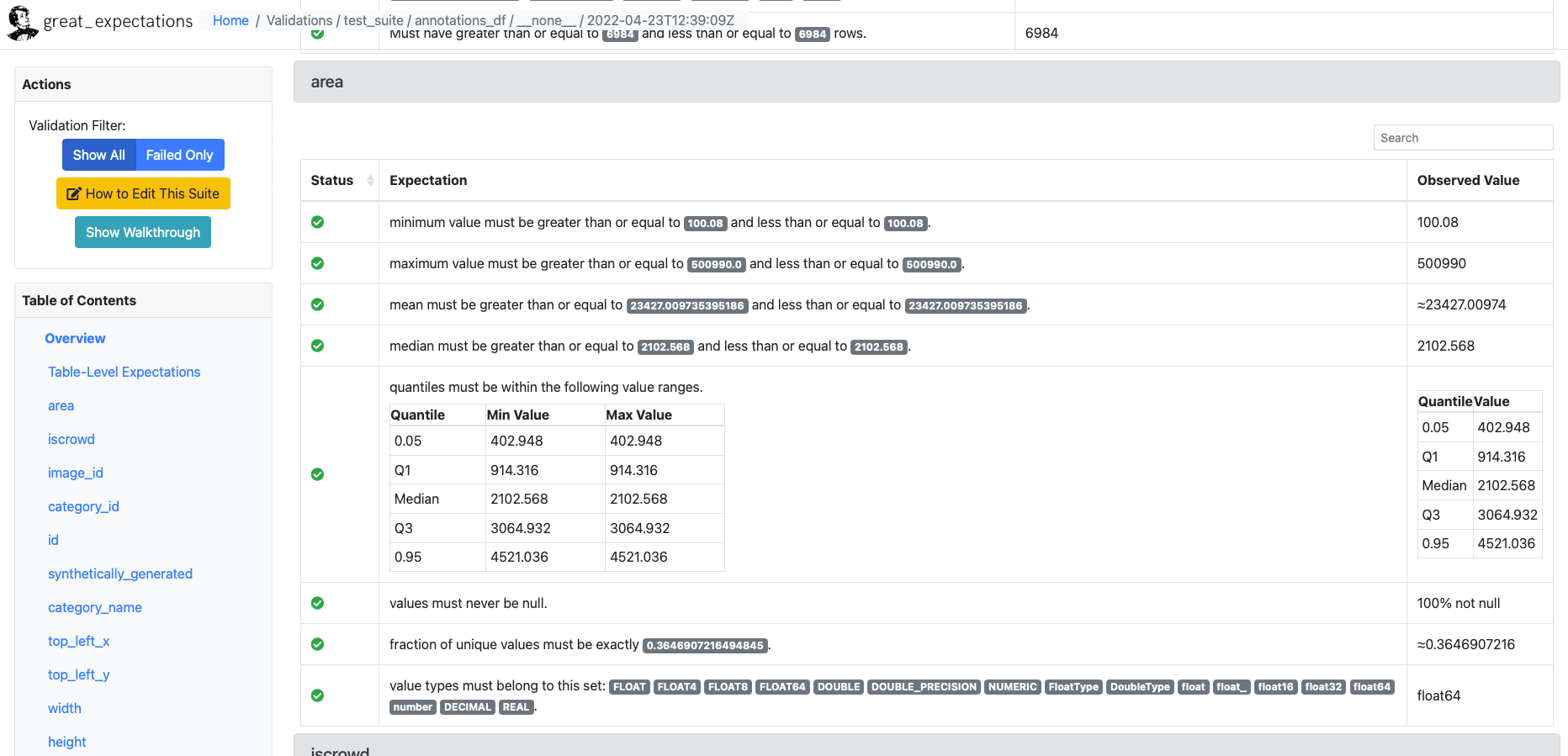Click the green check icon for maximum value row

317,263
